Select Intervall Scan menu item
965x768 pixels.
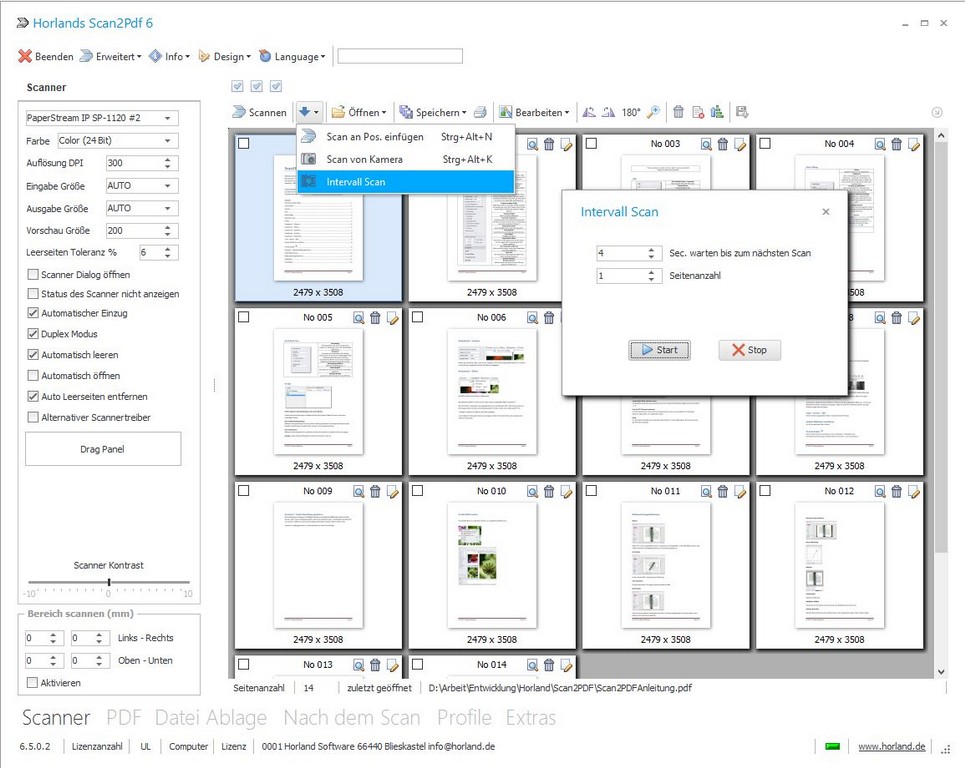click(406, 182)
